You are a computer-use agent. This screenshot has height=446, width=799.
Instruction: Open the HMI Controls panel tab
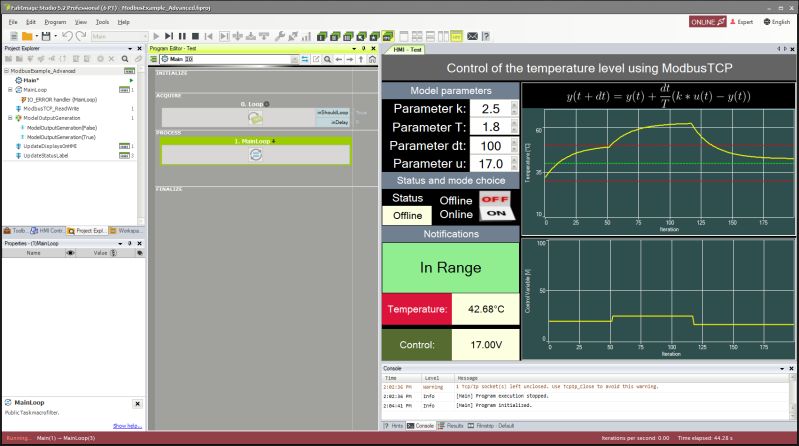[46, 231]
